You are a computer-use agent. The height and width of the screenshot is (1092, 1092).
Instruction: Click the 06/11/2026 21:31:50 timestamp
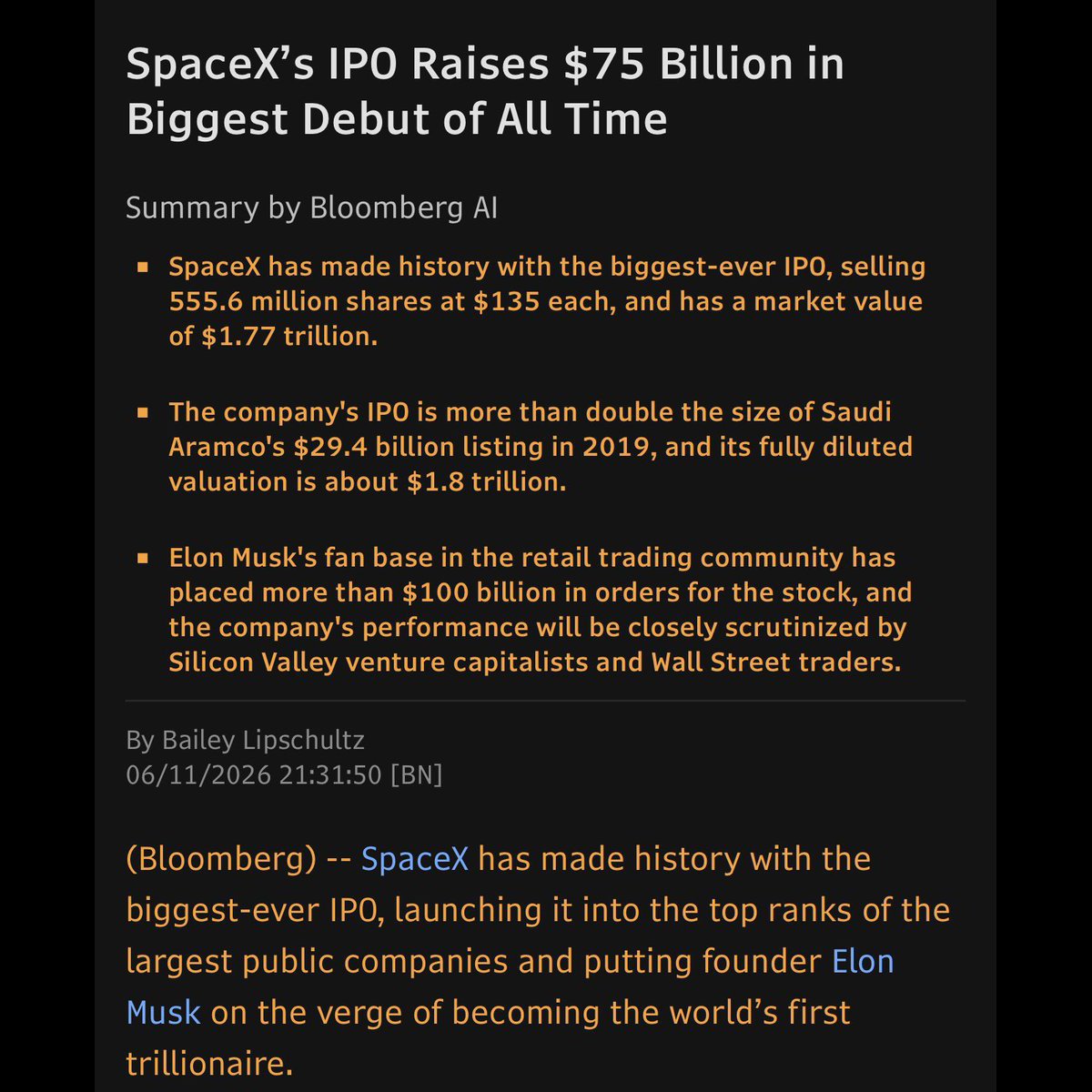(x=254, y=775)
